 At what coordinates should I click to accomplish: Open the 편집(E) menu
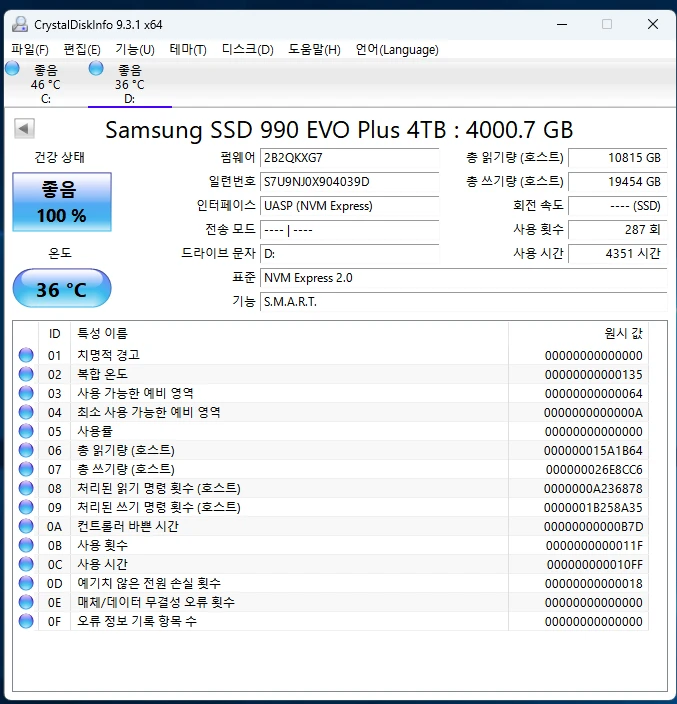pos(82,49)
